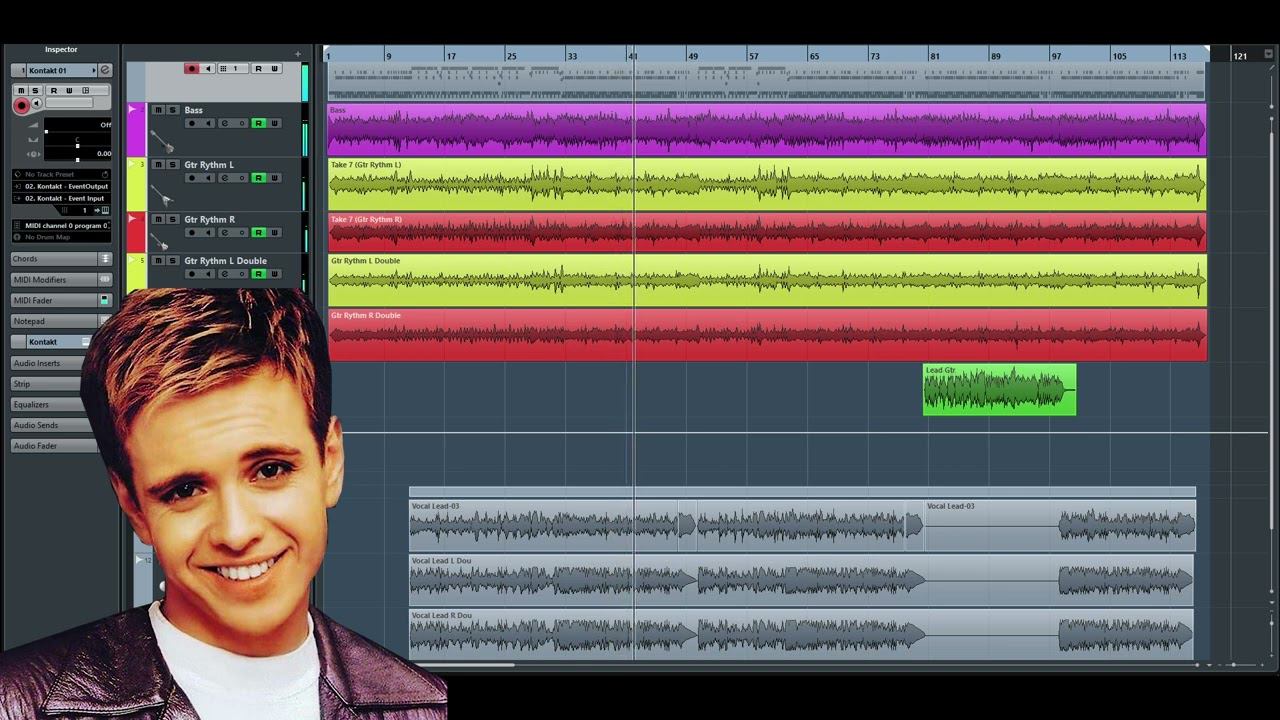Toggle monitor speaker button in Inspector

tap(36, 103)
